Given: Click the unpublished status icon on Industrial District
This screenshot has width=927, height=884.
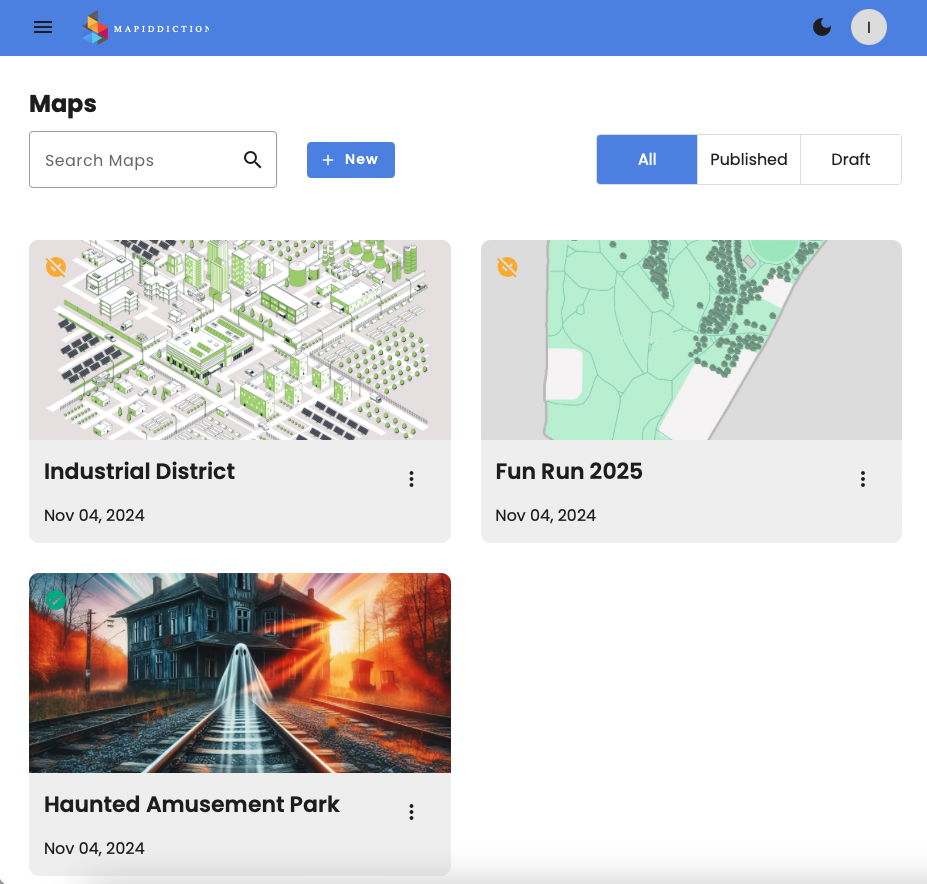Looking at the screenshot, I should [x=56, y=267].
